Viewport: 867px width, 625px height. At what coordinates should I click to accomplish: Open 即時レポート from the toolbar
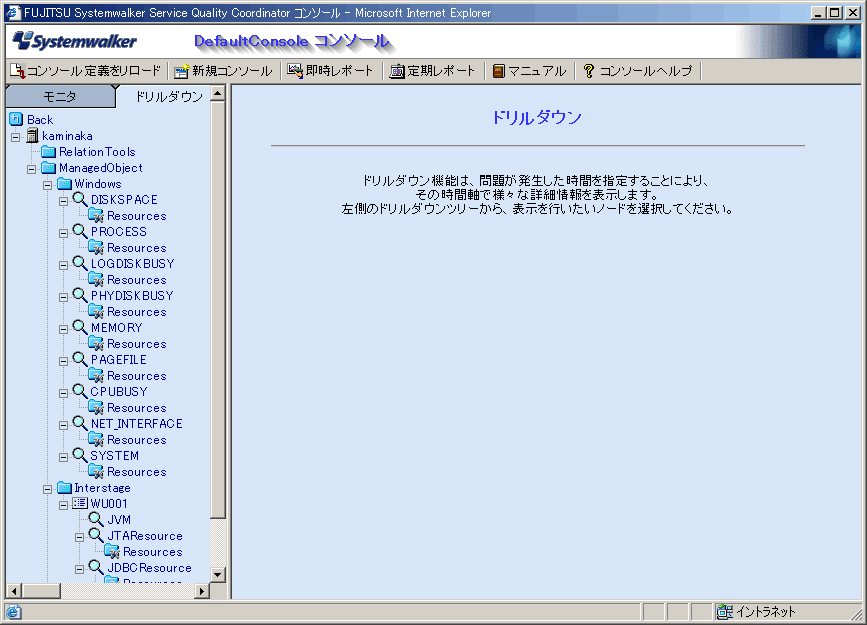330,71
